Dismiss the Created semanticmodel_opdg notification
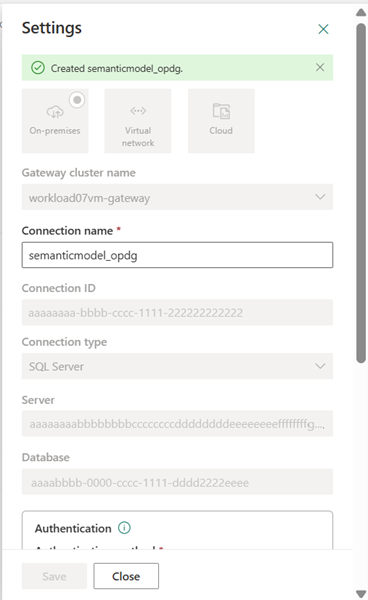Viewport: 368px width, 600px height. [x=320, y=67]
